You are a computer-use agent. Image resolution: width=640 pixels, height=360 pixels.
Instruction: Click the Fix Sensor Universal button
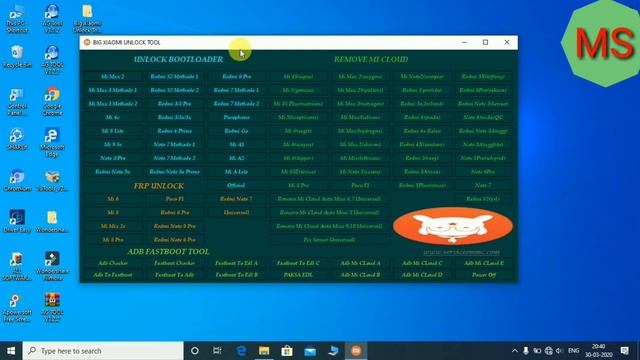329,240
